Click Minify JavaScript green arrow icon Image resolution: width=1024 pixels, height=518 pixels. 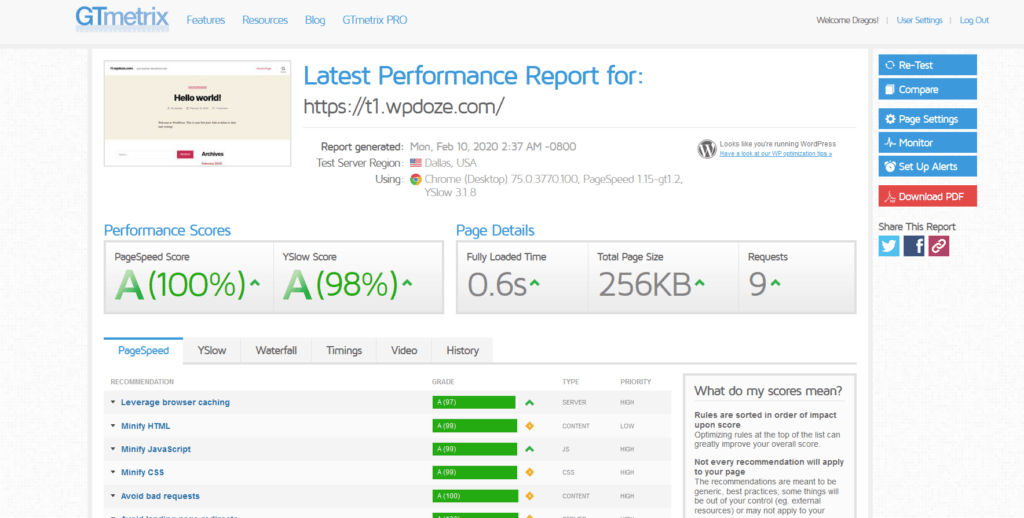coord(530,449)
